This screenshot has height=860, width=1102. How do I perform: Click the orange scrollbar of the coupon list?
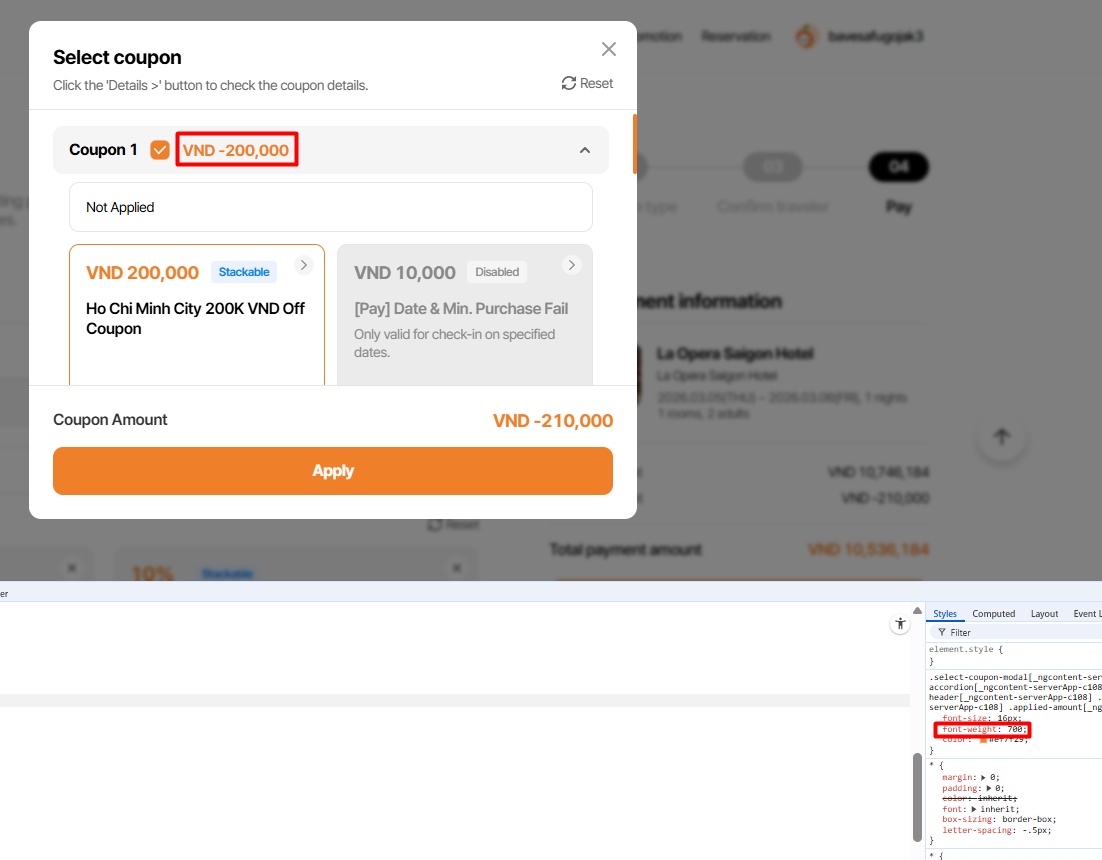[x=635, y=144]
